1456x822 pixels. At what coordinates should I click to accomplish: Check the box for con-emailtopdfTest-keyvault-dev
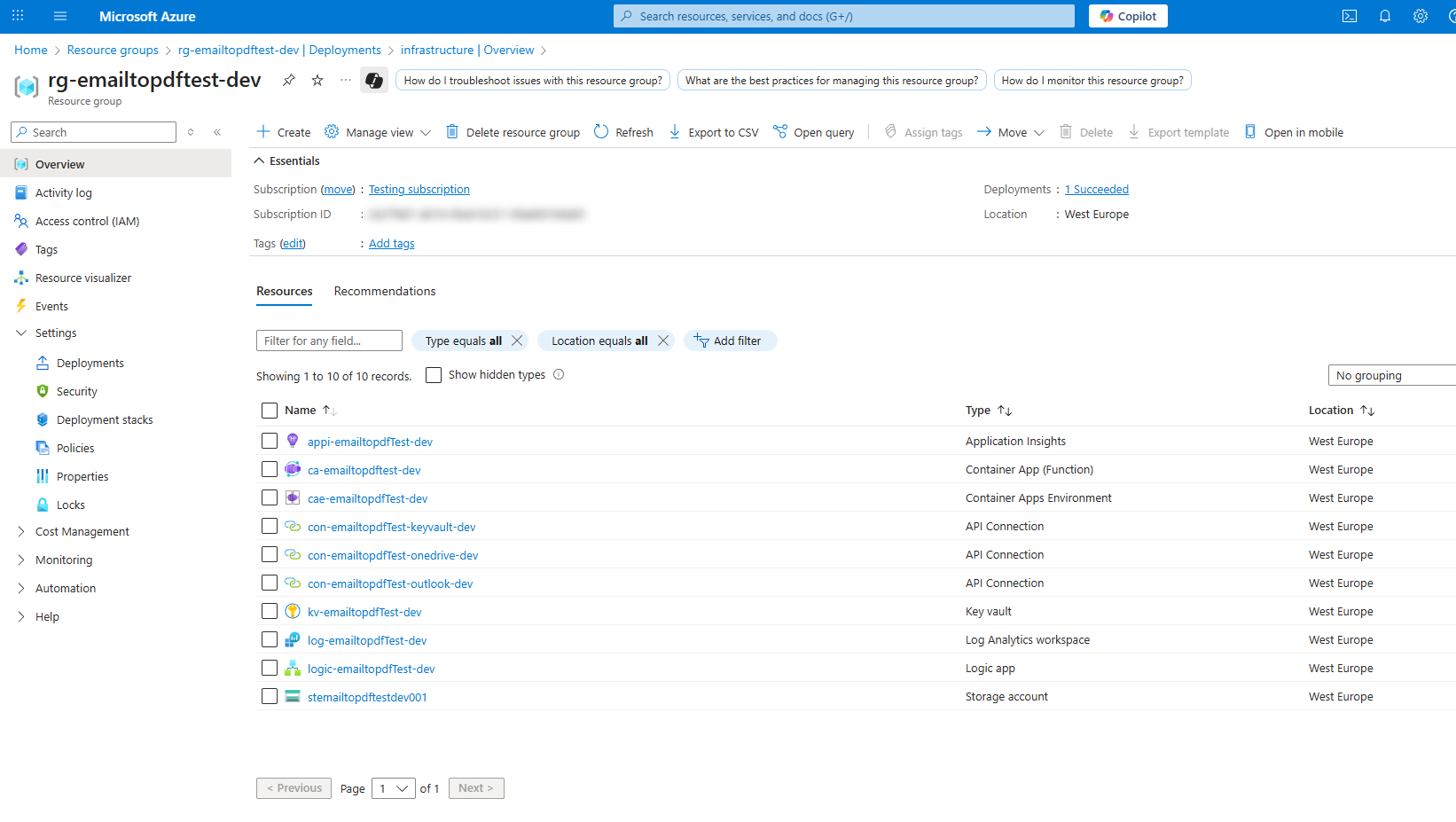pyautogui.click(x=270, y=526)
